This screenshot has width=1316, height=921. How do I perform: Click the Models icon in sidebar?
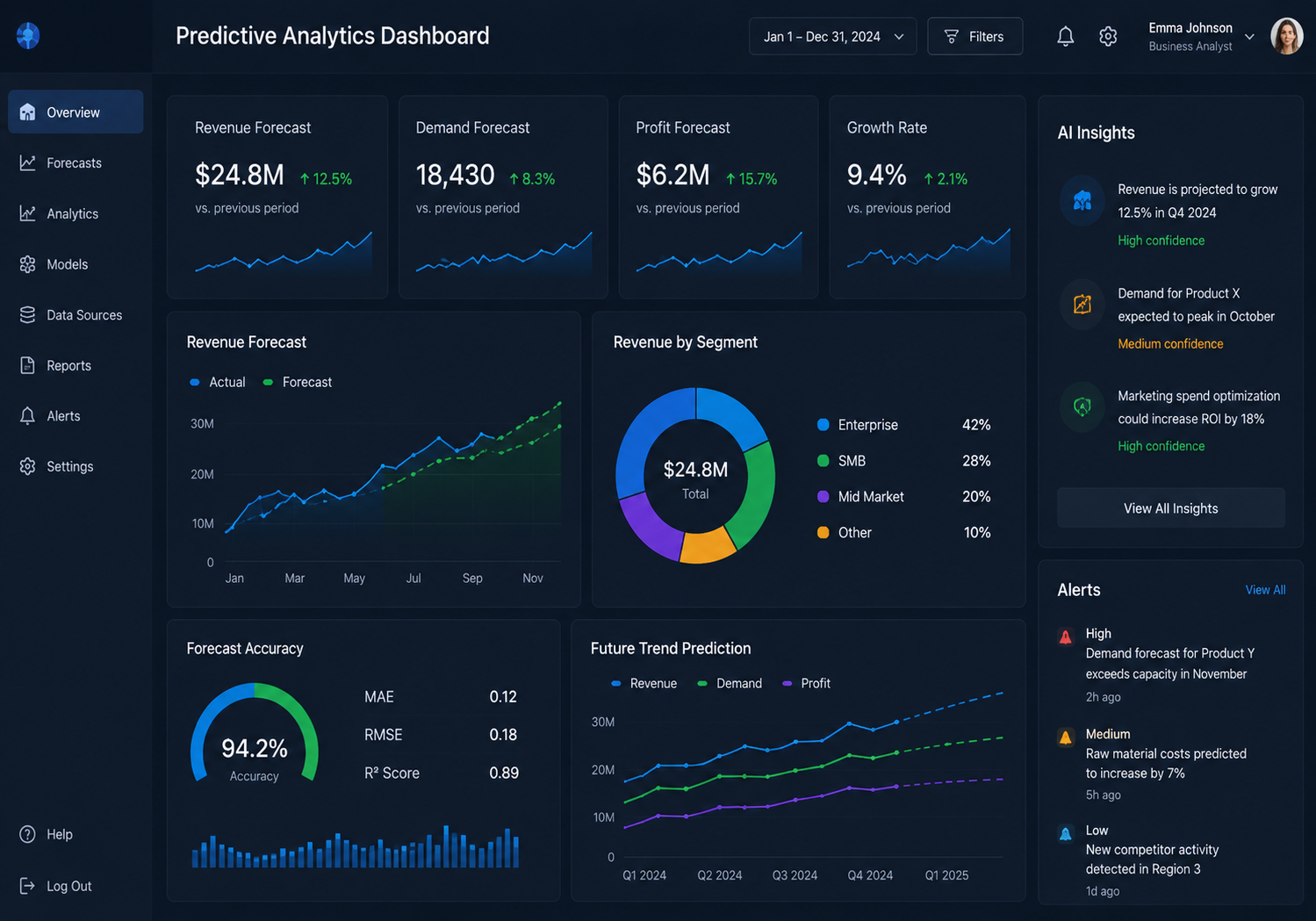28,264
